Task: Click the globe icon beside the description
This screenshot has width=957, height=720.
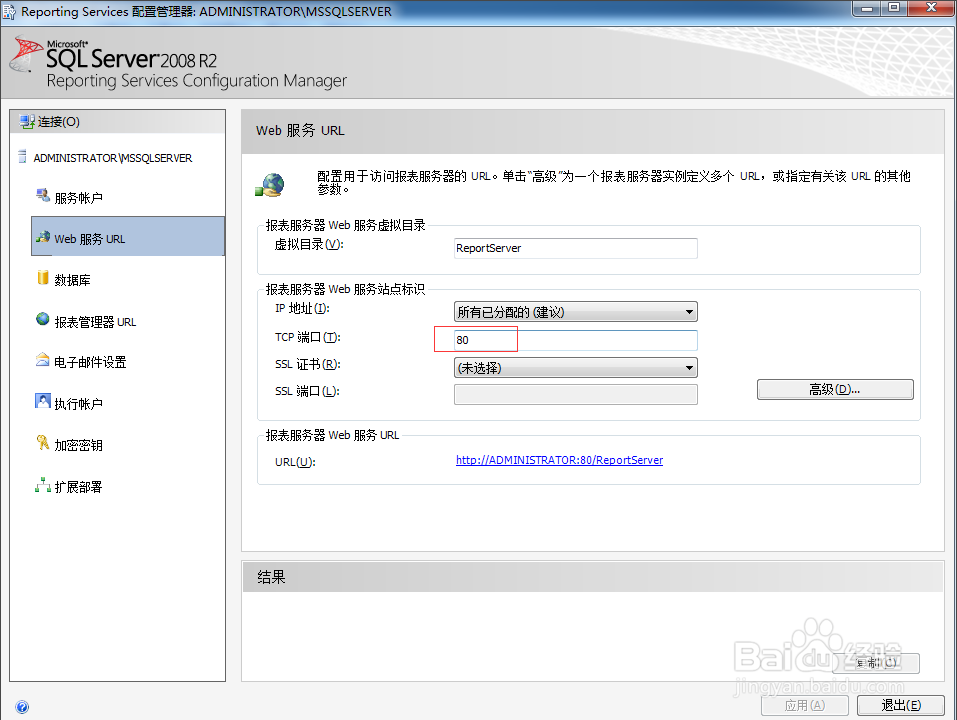Action: (270, 185)
